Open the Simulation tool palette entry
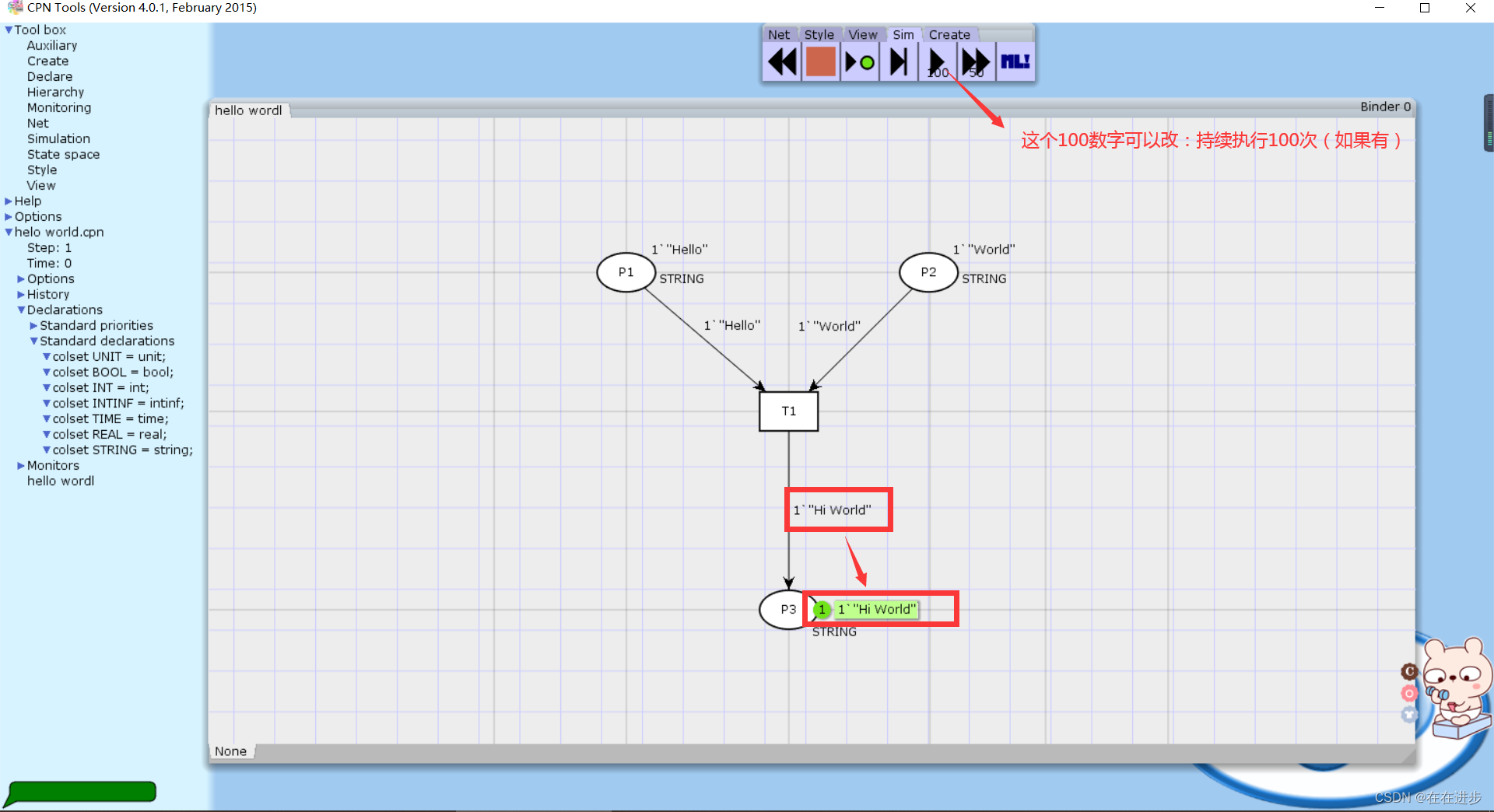1494x812 pixels. pos(58,138)
